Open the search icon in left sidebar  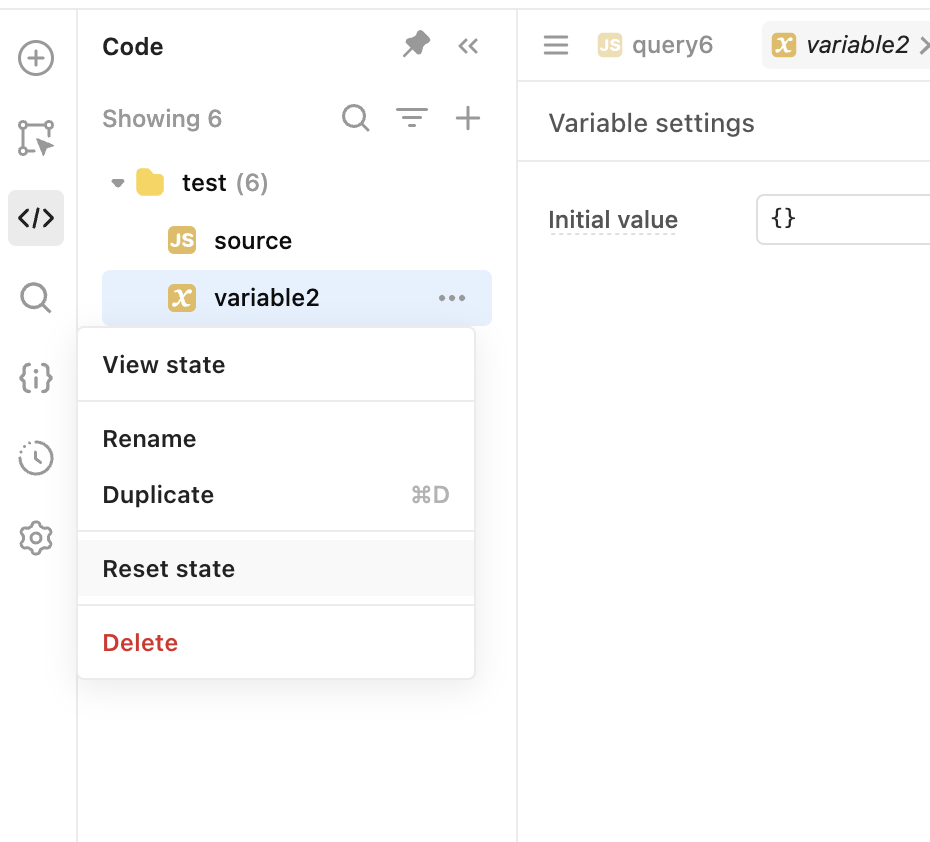pos(36,298)
